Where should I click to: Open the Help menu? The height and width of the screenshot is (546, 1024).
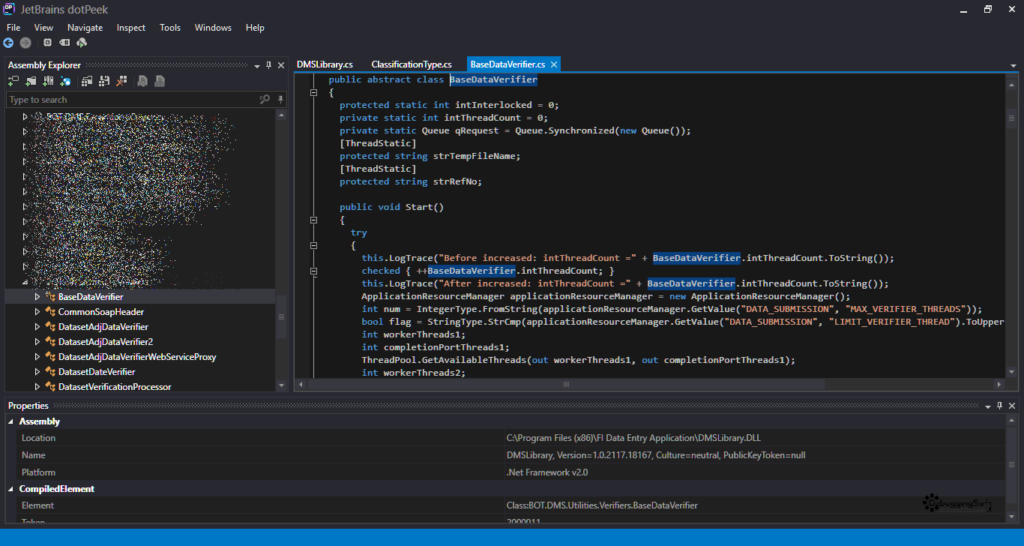[x=255, y=27]
